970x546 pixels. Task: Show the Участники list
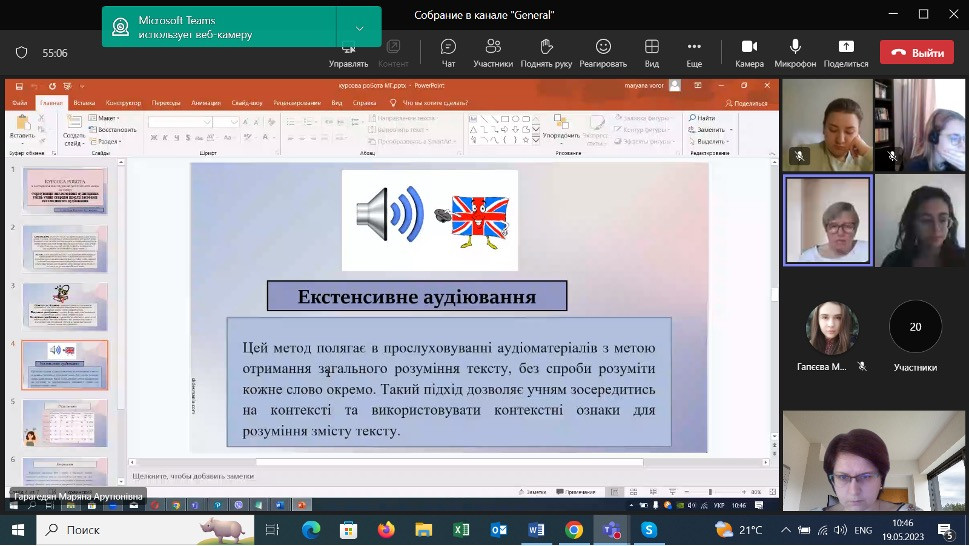point(493,52)
